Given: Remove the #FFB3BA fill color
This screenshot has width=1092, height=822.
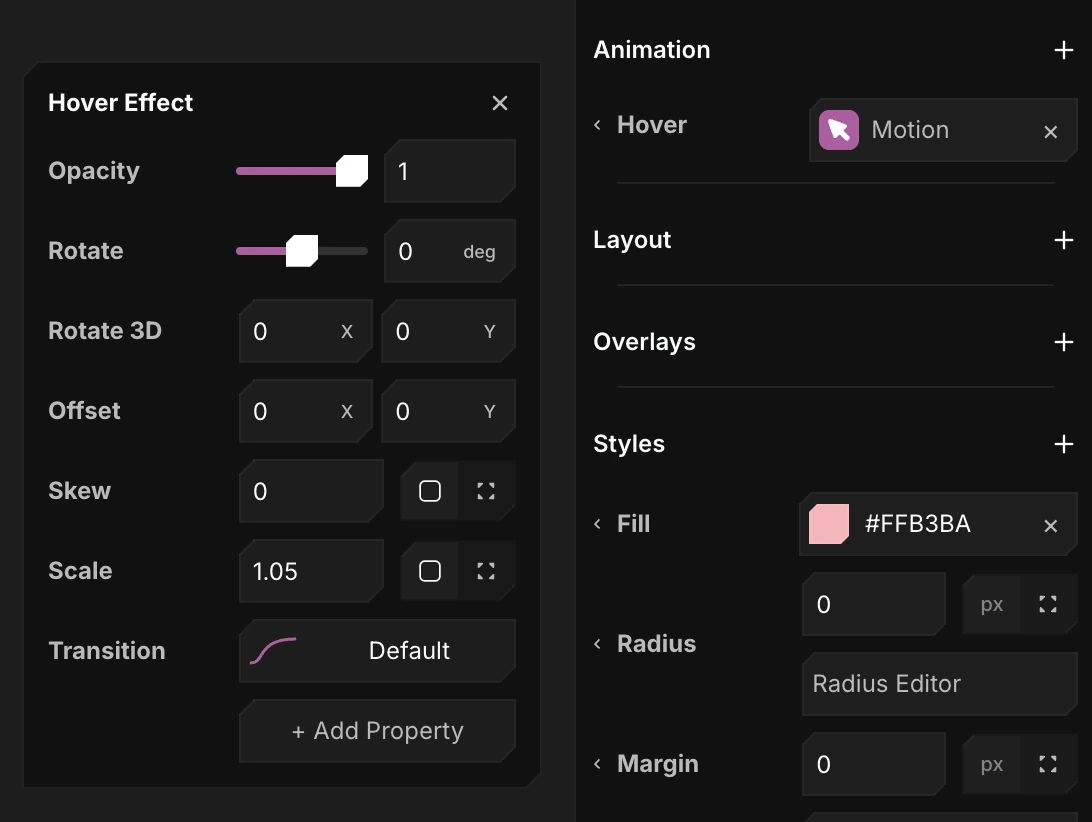Looking at the screenshot, I should pyautogui.click(x=1050, y=525).
